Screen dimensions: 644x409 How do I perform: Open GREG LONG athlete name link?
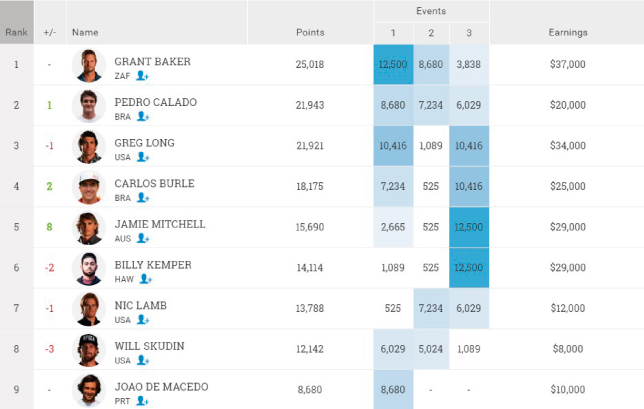pyautogui.click(x=145, y=143)
